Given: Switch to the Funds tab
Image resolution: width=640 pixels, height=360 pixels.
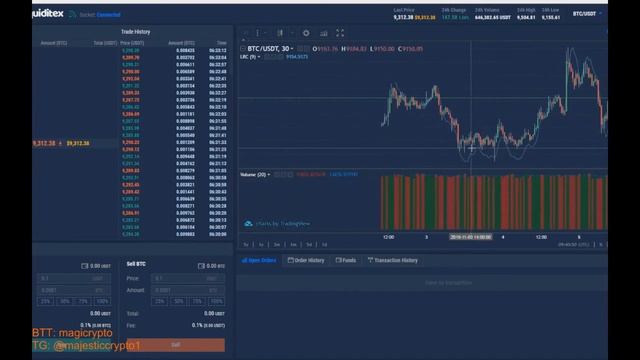Looking at the screenshot, I should coord(346,260).
